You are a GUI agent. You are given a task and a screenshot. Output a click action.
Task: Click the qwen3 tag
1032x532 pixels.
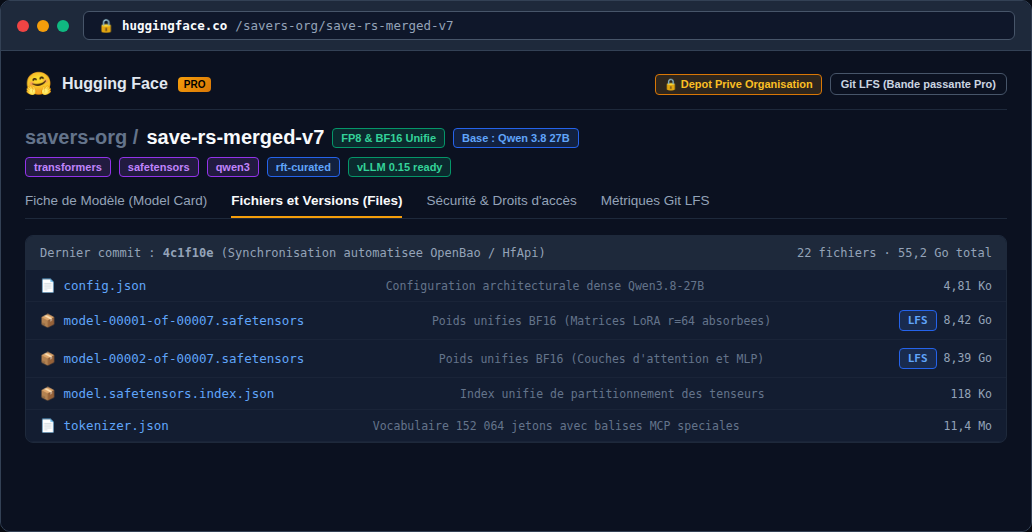233,167
